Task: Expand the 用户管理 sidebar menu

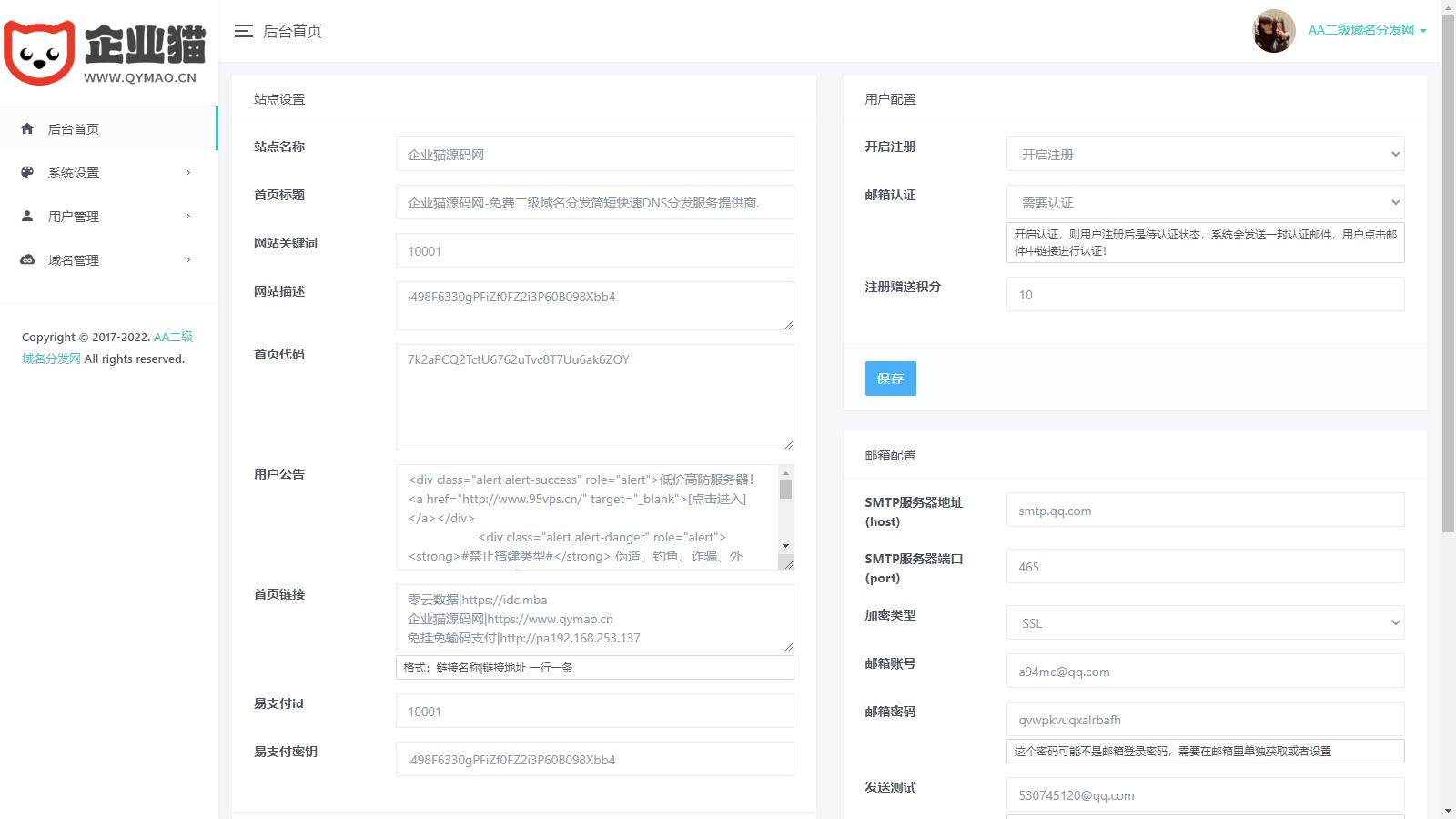Action: click(x=188, y=217)
